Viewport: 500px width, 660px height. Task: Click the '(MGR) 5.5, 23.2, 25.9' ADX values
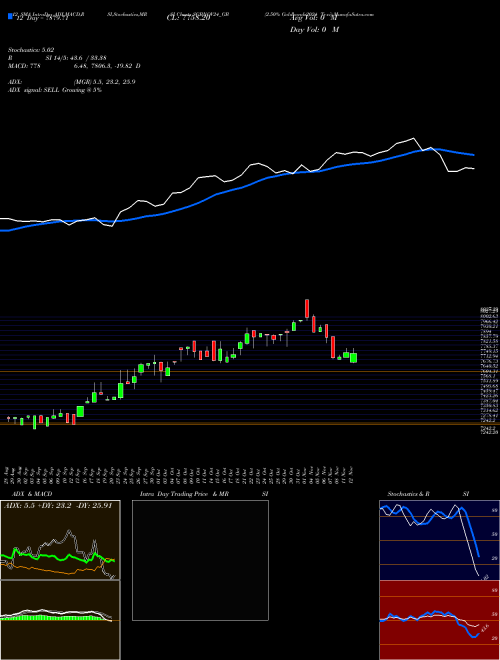(104, 82)
